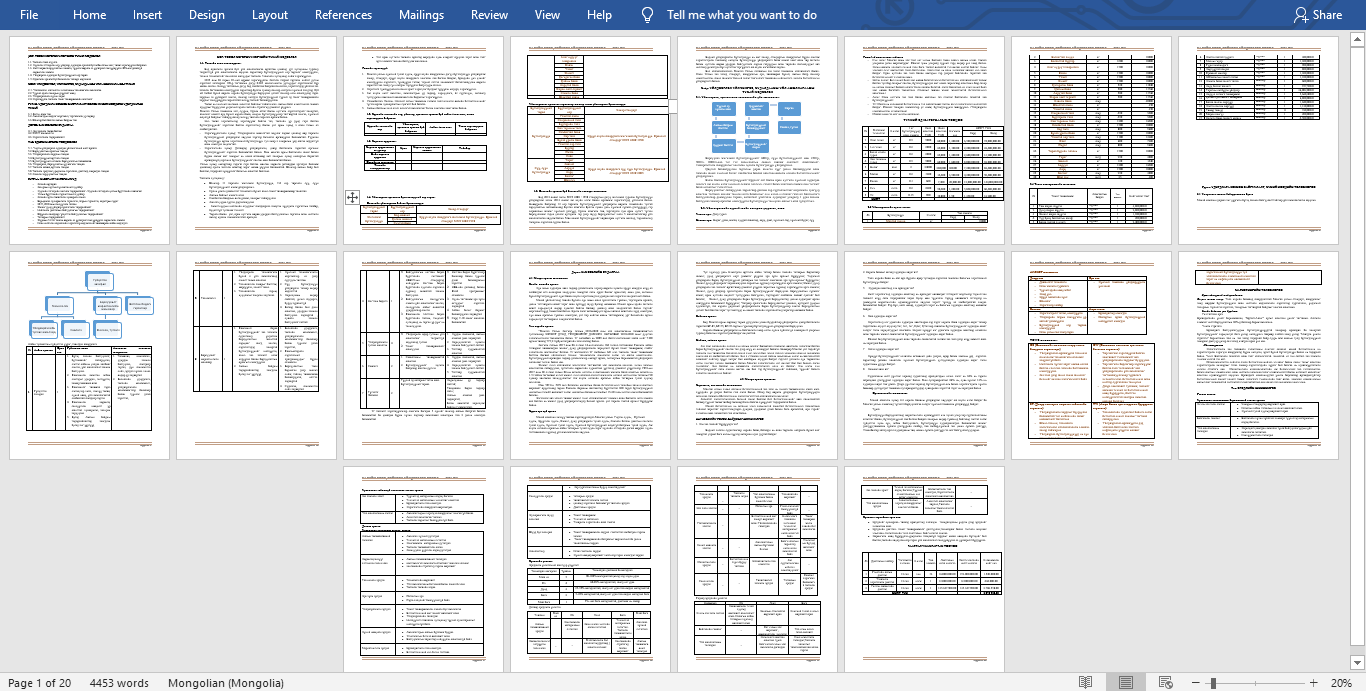Click page 14 with orange table text
This screenshot has height=691, width=1366.
924,355
